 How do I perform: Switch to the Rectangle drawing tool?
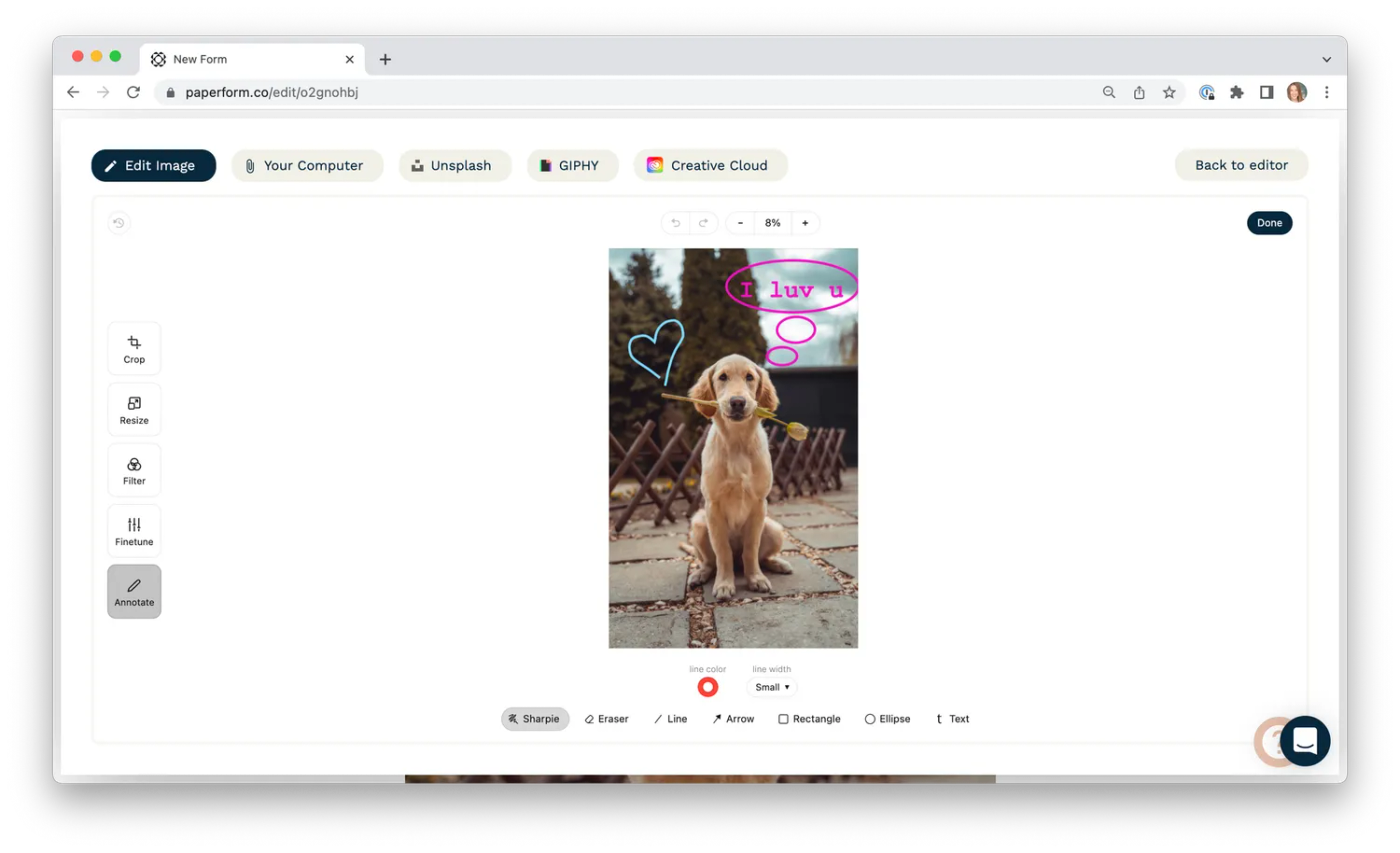(x=810, y=718)
